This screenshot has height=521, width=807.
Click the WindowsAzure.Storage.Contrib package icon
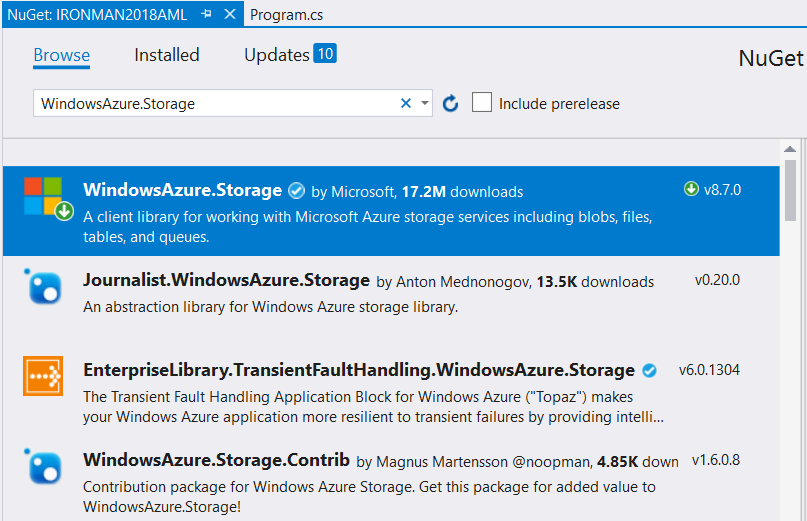[x=43, y=465]
